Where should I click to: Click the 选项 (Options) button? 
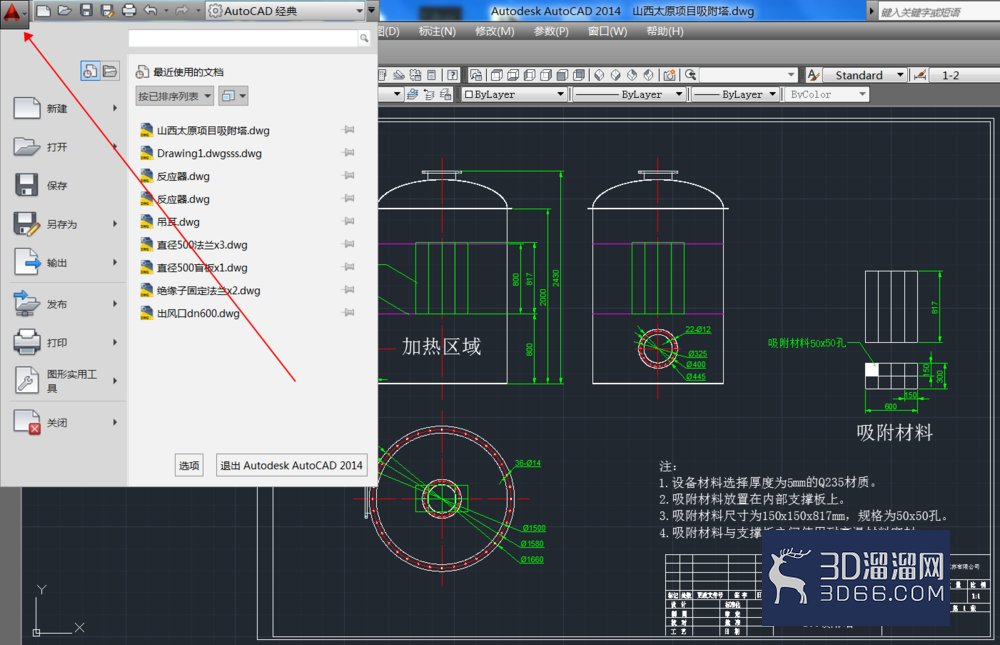[189, 465]
